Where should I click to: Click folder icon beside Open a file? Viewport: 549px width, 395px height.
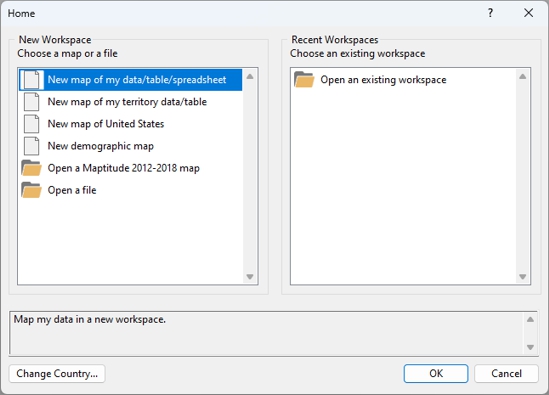31,190
